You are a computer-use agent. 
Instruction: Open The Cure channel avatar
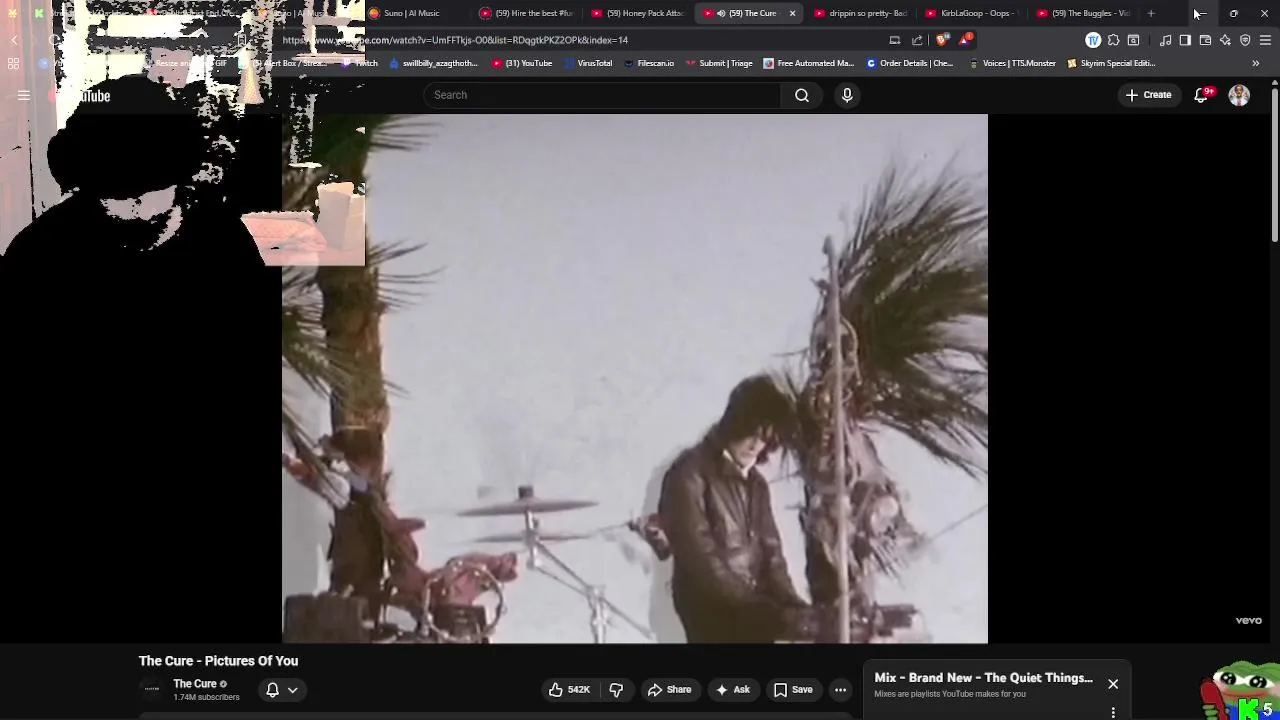coord(152,690)
